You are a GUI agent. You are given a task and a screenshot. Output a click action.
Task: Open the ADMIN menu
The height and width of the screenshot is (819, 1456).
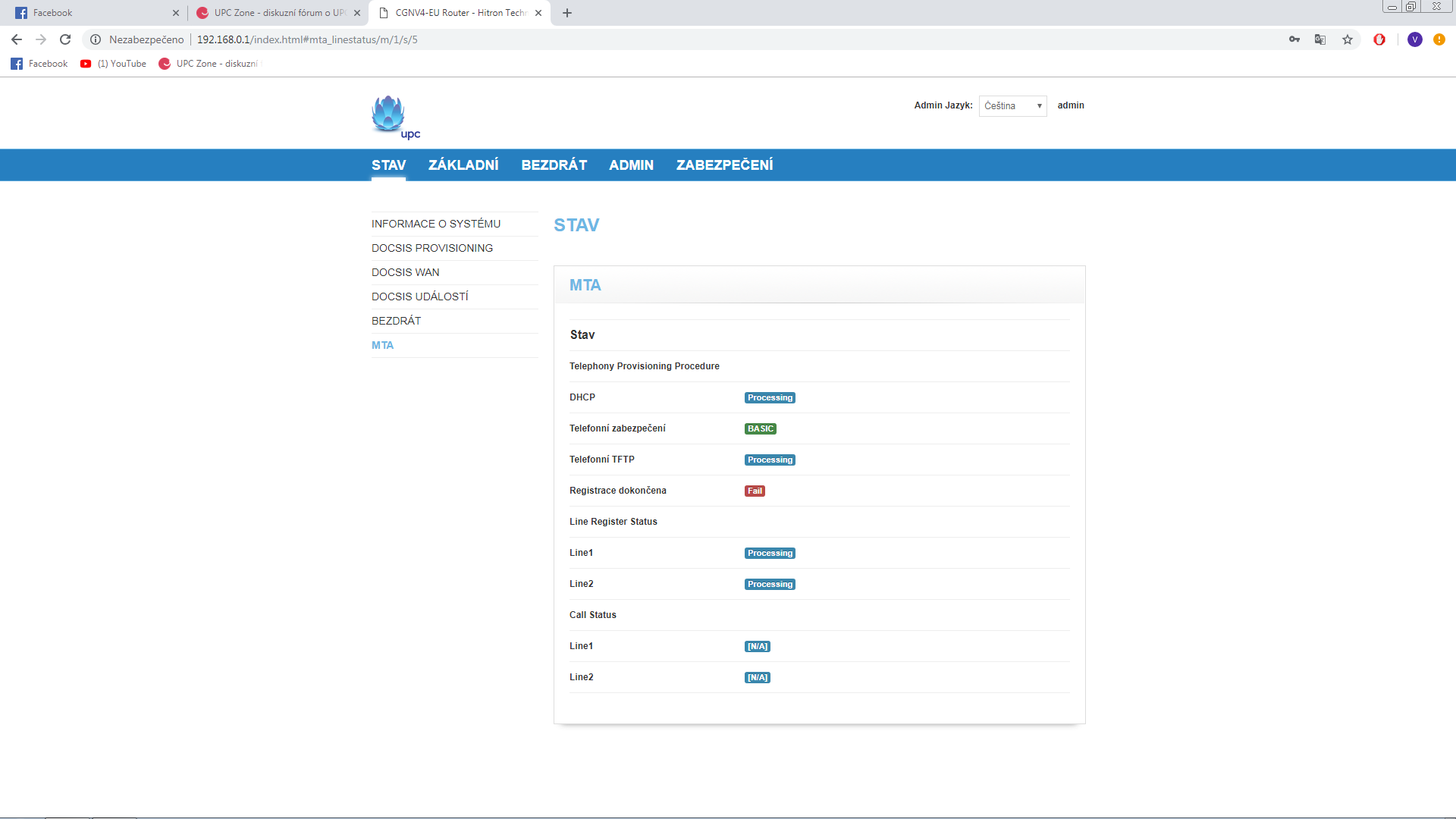click(x=631, y=165)
